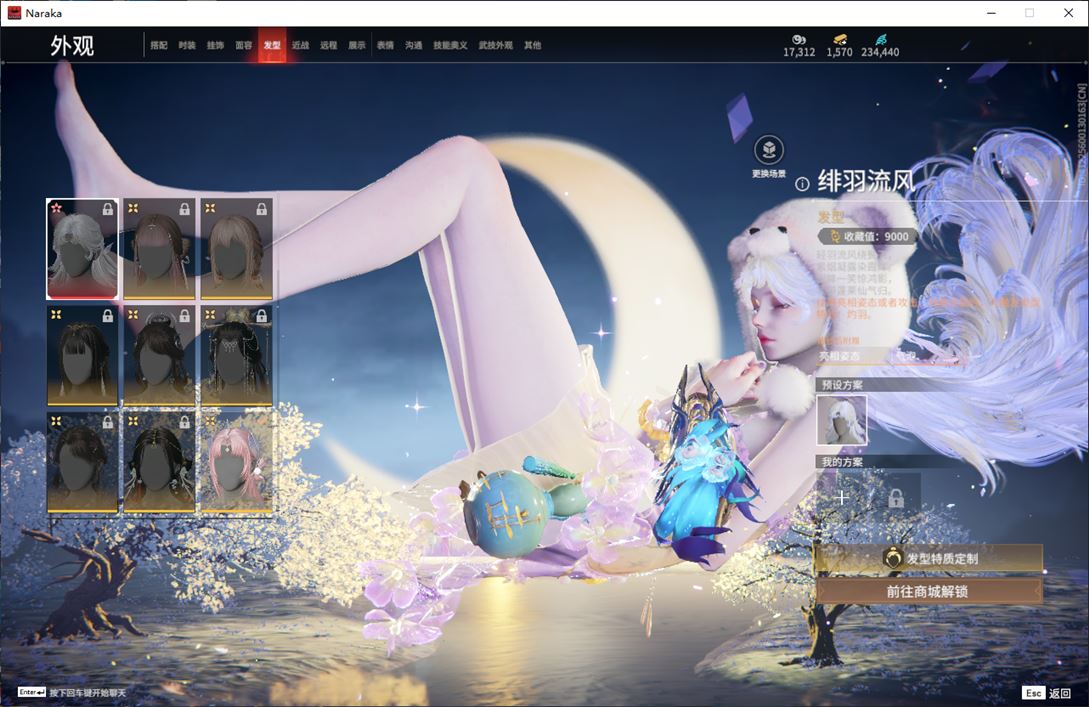Click the Naraka app icon in title bar
Screen dimensions: 1089x707
14,13
